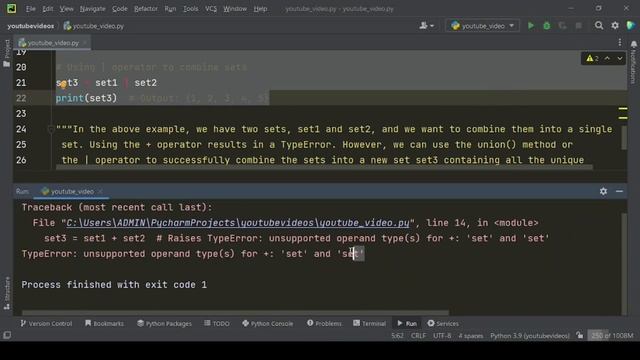Close the youtube_video run tab
640x360 pixels.
tap(100, 191)
